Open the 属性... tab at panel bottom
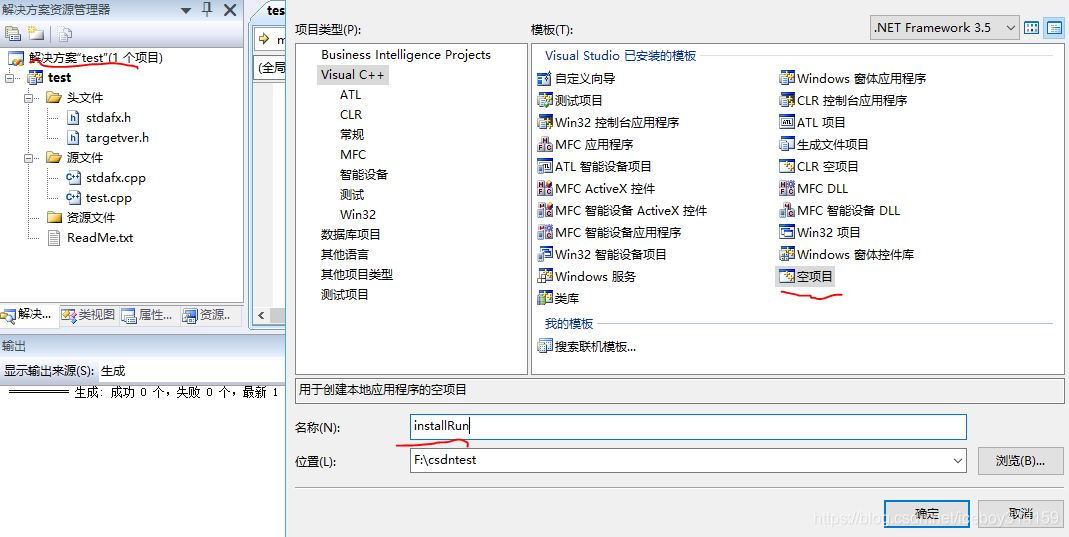Screen dimensions: 1069x537 [148, 315]
